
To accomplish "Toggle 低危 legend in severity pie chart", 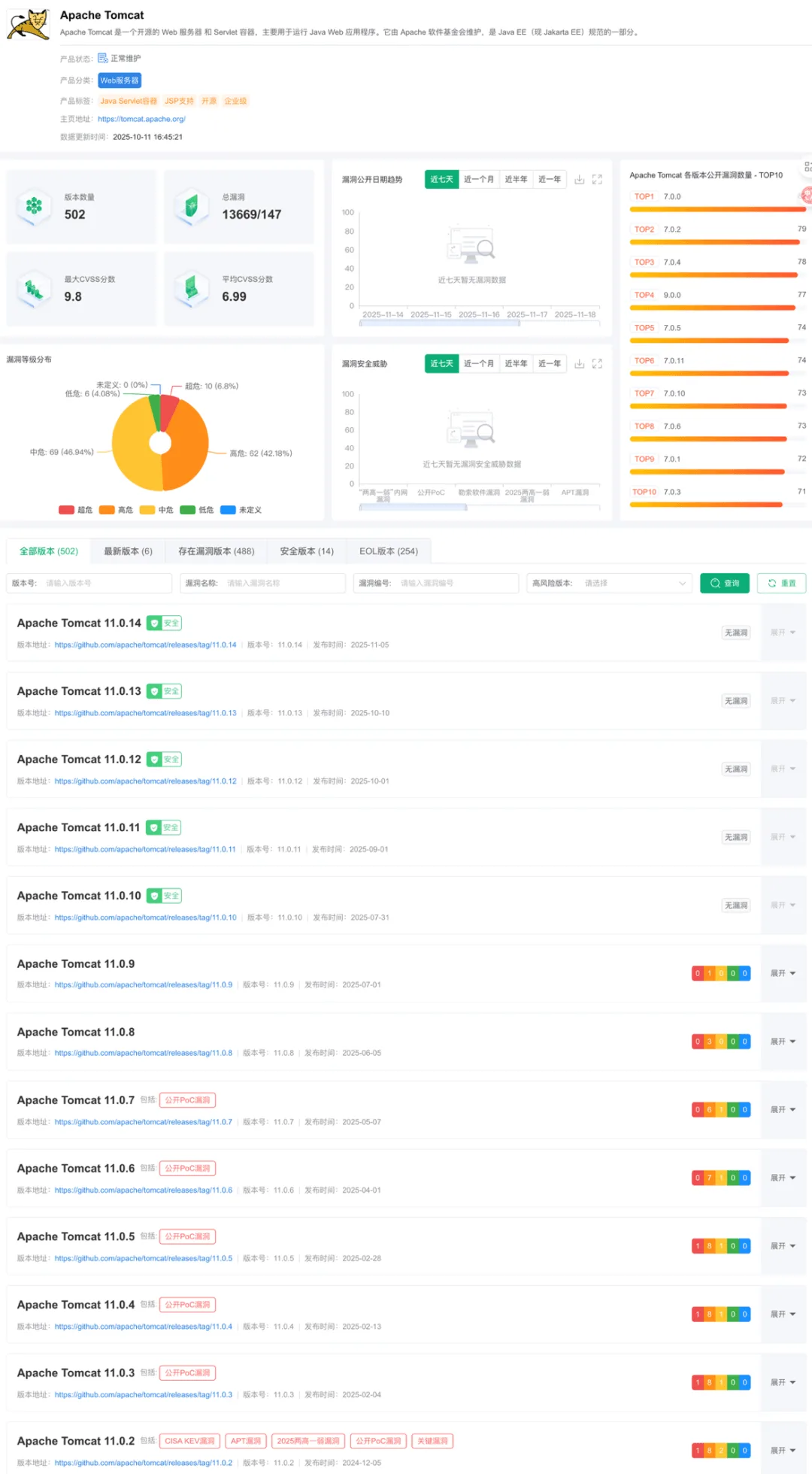I will pos(197,510).
